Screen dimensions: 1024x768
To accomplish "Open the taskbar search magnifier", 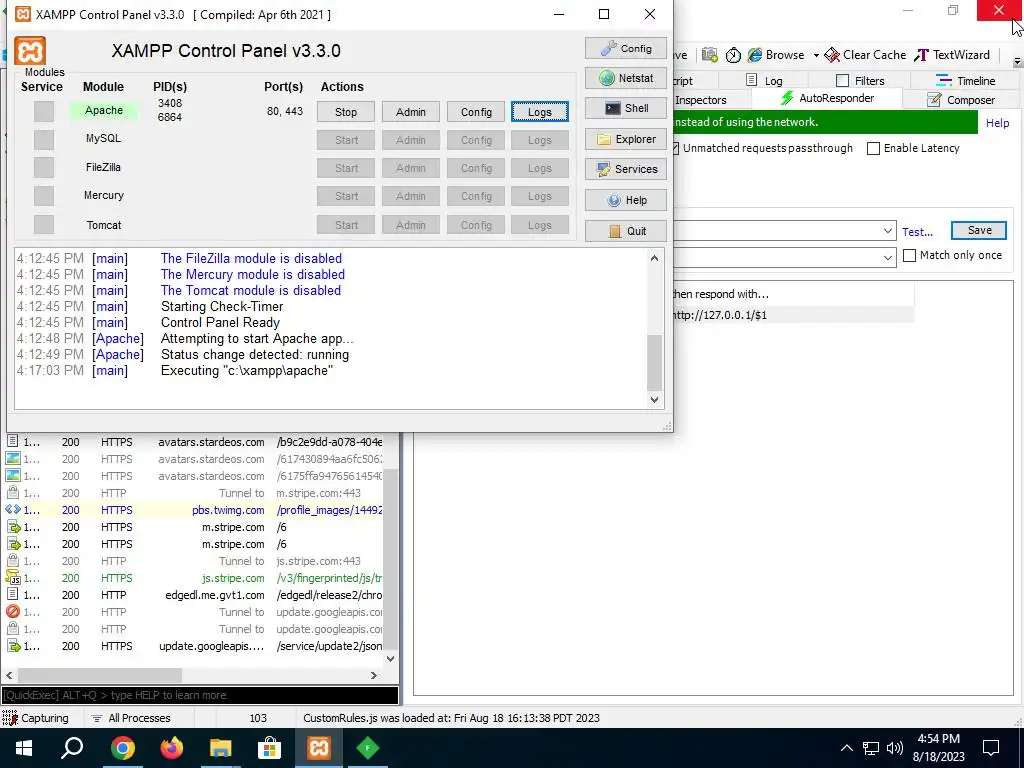I will 72,748.
